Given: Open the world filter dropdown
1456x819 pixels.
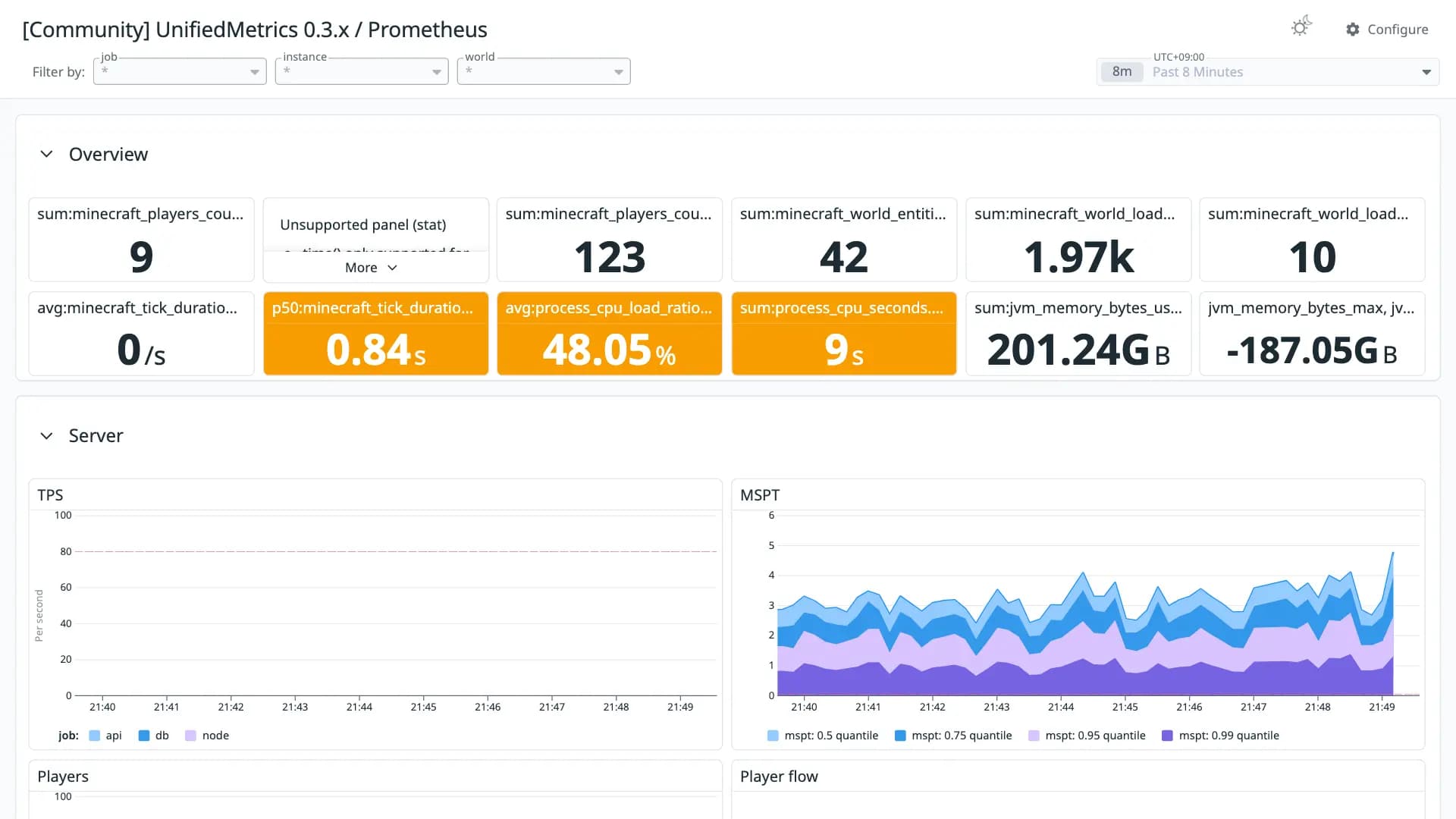Looking at the screenshot, I should pos(544,71).
